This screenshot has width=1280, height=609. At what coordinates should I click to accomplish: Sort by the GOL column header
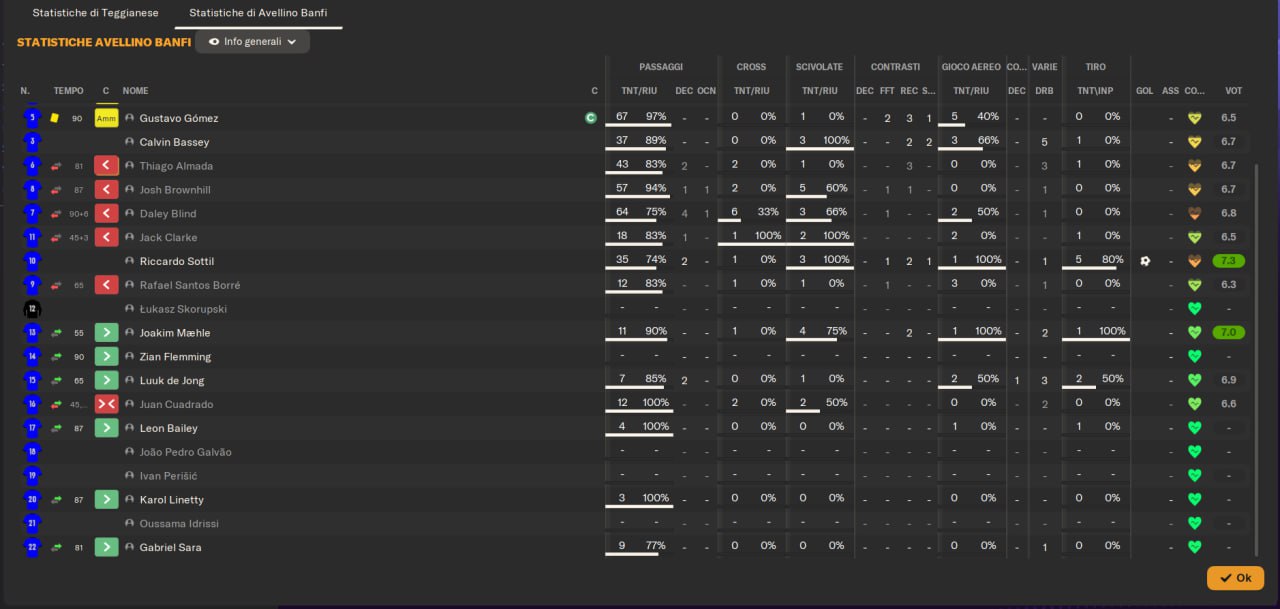point(1145,91)
